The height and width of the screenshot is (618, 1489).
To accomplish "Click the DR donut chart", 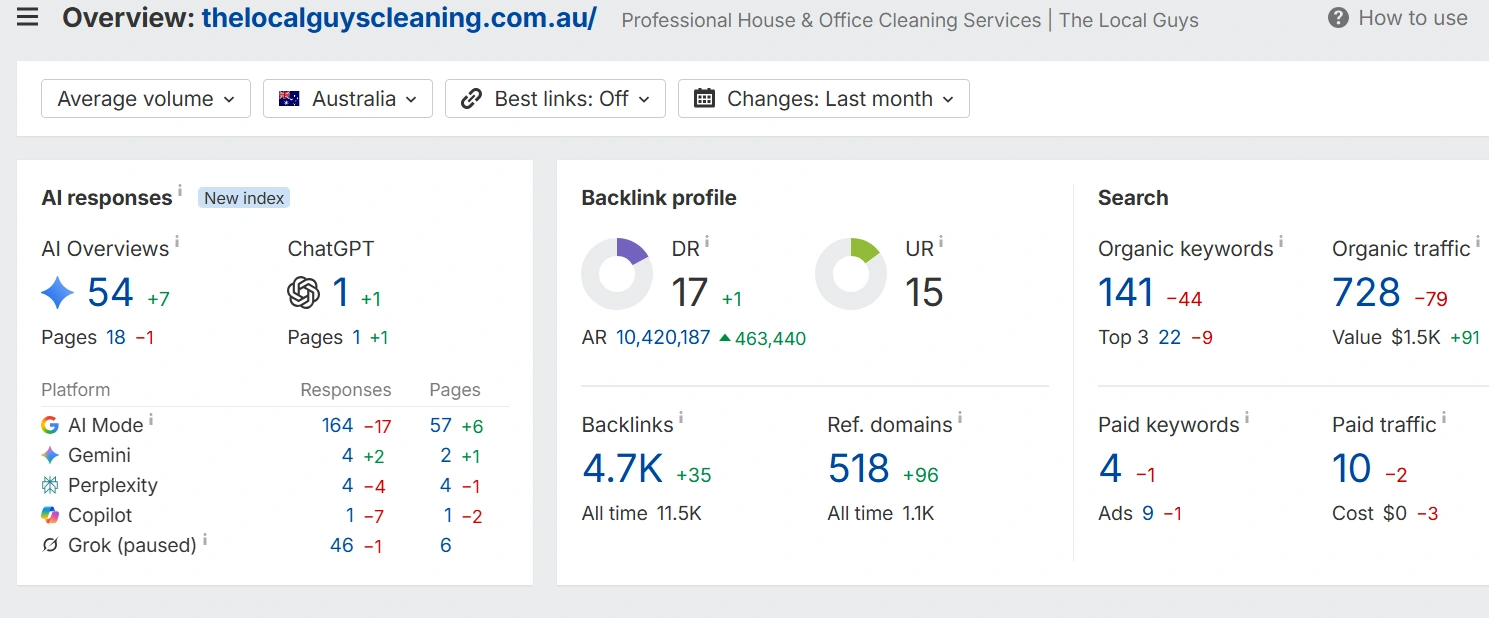I will (616, 273).
